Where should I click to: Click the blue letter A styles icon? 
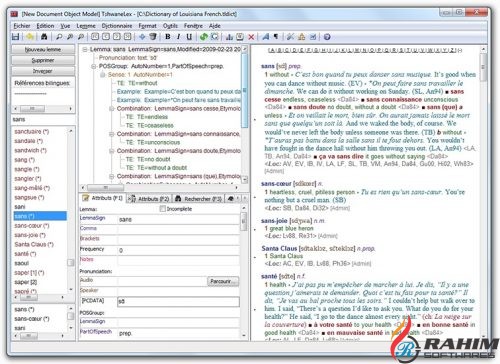coord(266,37)
